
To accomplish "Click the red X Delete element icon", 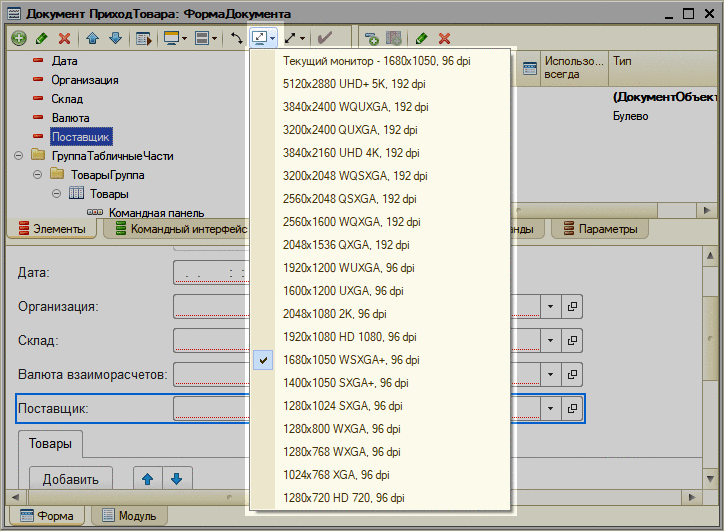I will click(x=64, y=38).
